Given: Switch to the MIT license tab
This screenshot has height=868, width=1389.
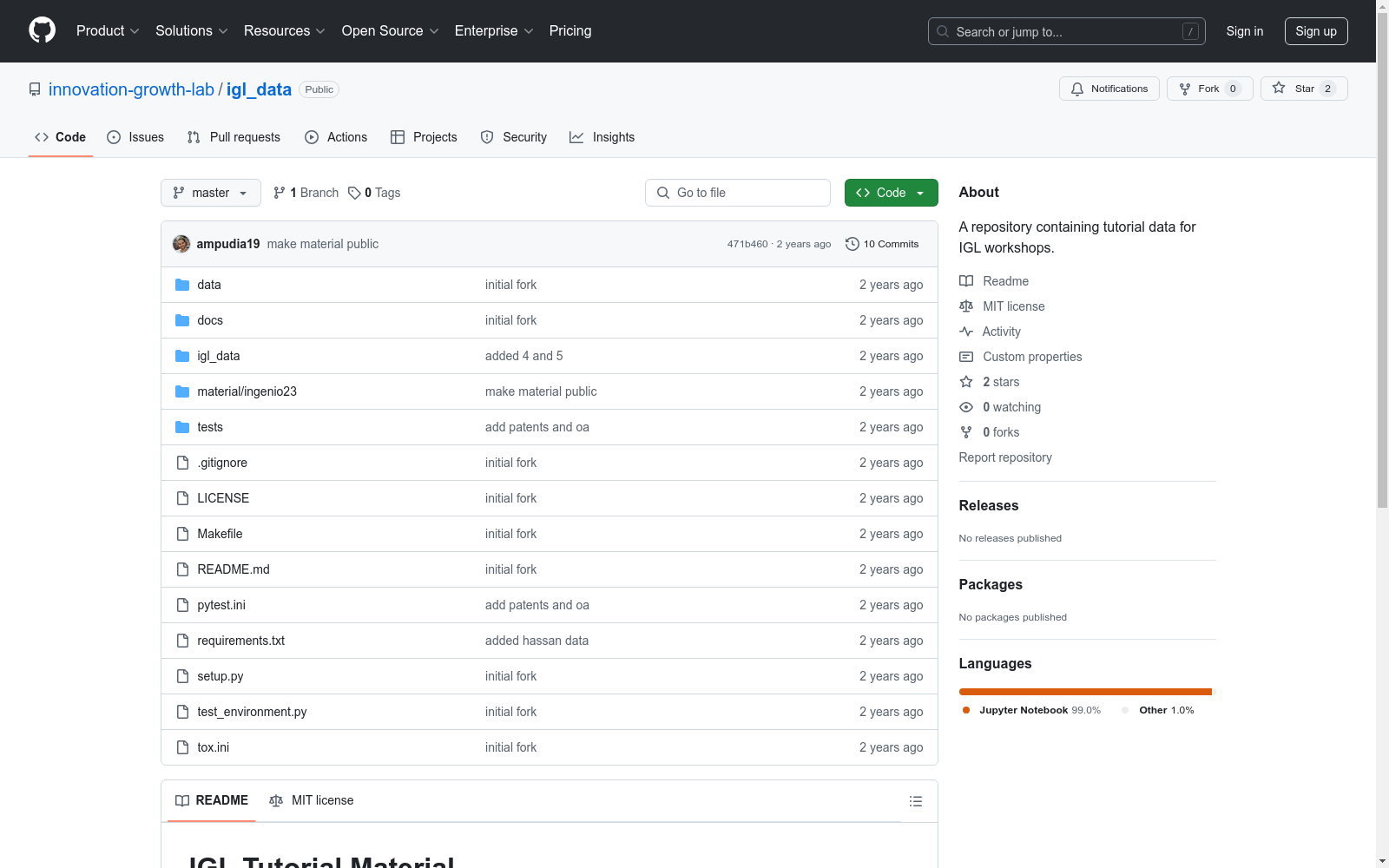Looking at the screenshot, I should pos(312,800).
